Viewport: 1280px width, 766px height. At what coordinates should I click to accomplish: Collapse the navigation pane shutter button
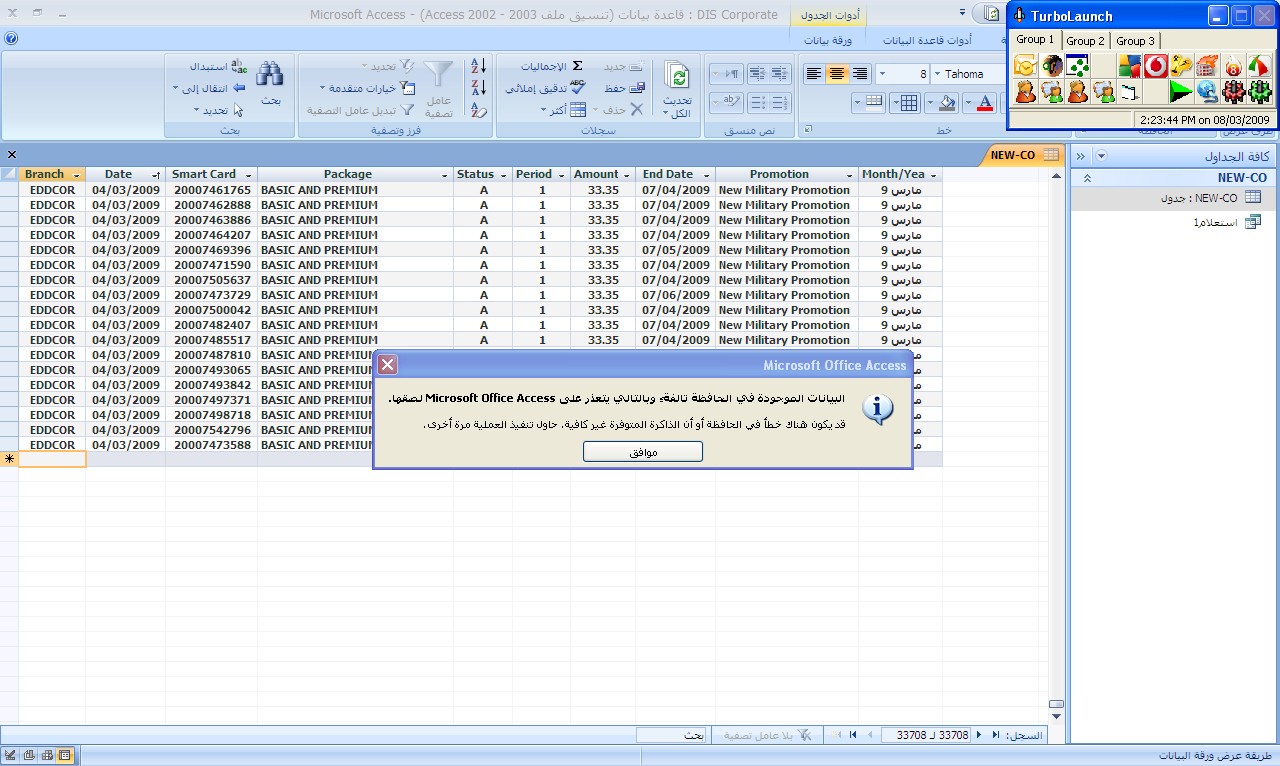pyautogui.click(x=1080, y=156)
